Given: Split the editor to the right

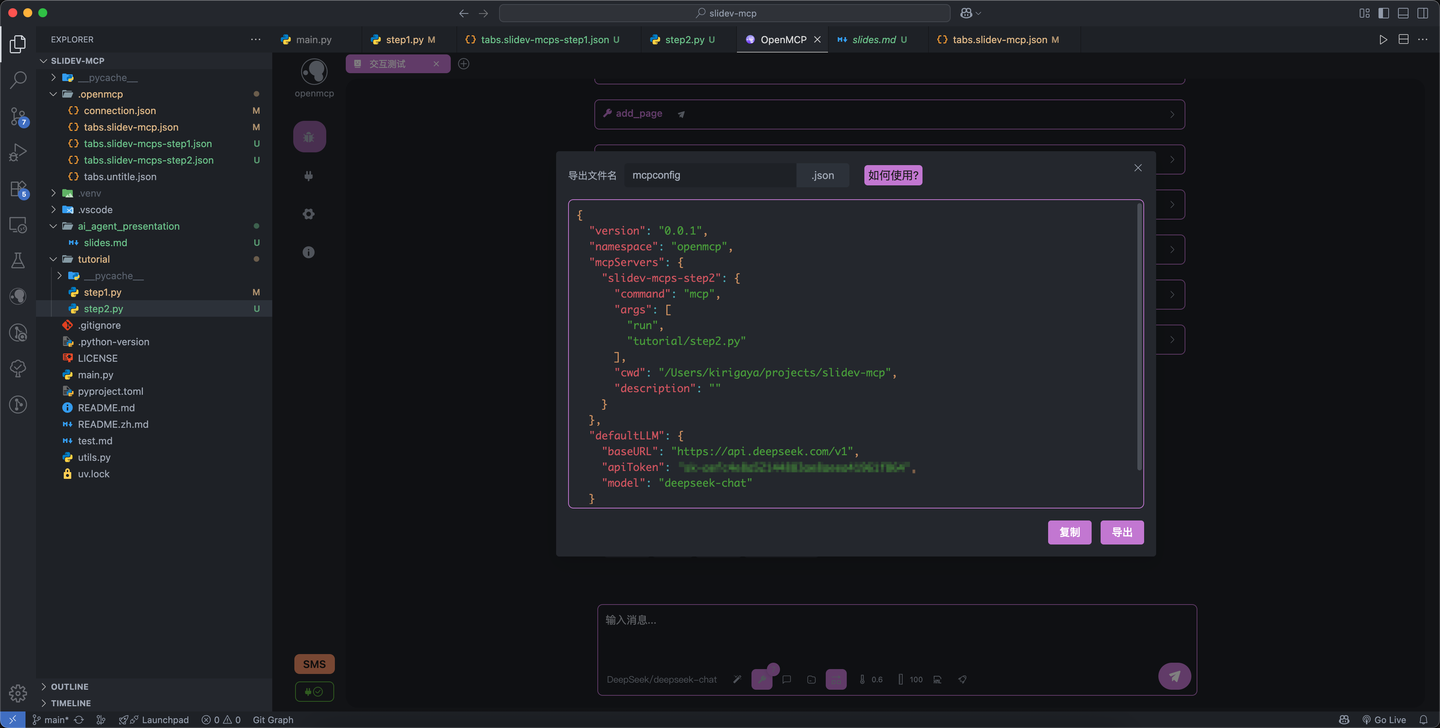Looking at the screenshot, I should (x=1403, y=40).
